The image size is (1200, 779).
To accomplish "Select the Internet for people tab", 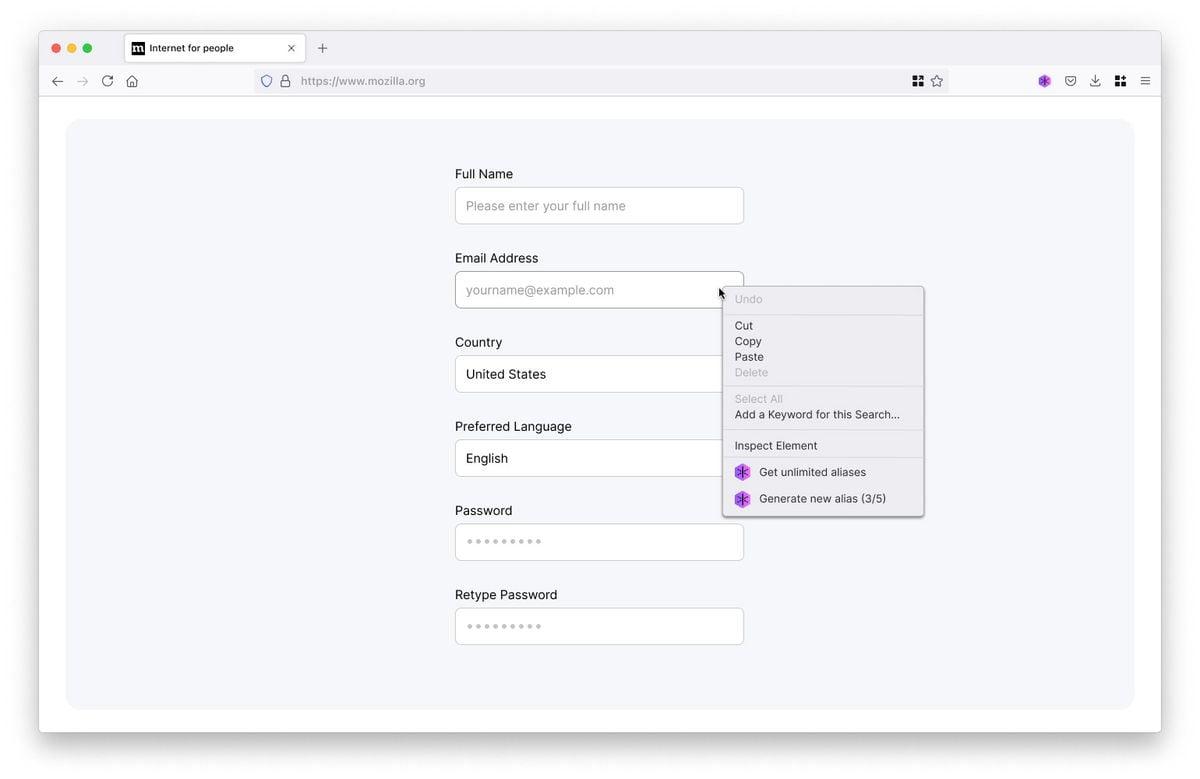I will tap(215, 48).
